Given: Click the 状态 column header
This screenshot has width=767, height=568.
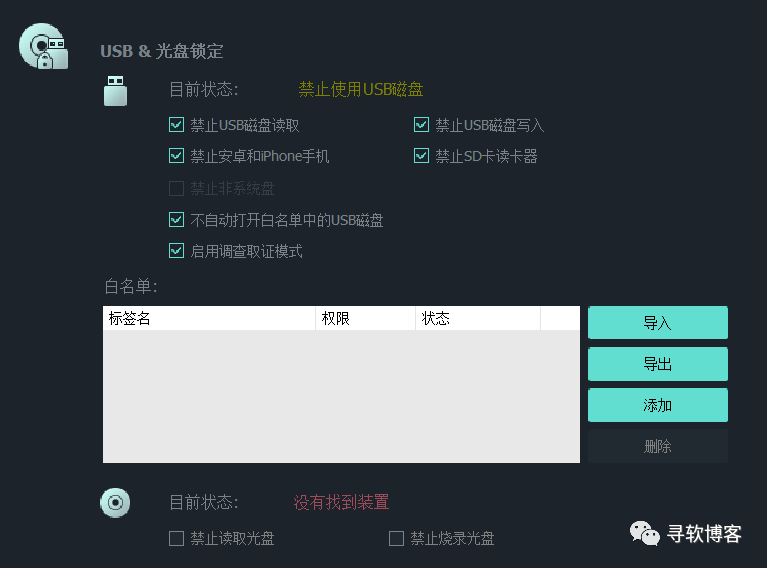Looking at the screenshot, I should point(478,318).
